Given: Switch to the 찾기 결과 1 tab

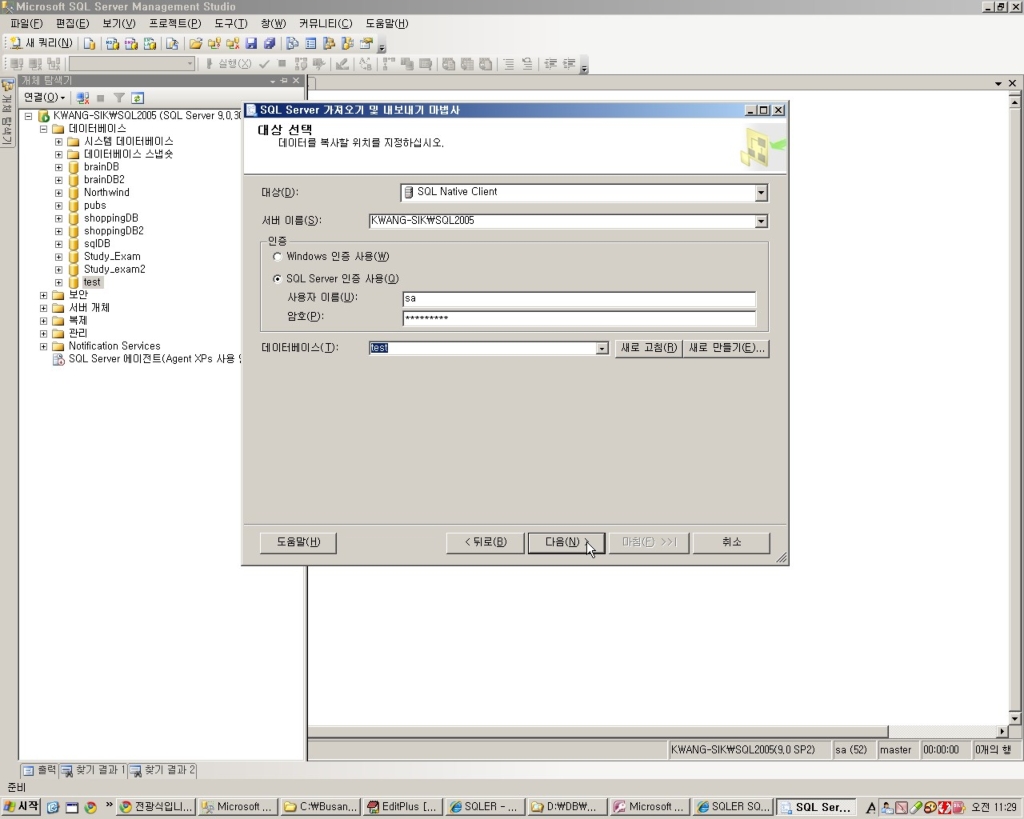Looking at the screenshot, I should click(x=93, y=771).
